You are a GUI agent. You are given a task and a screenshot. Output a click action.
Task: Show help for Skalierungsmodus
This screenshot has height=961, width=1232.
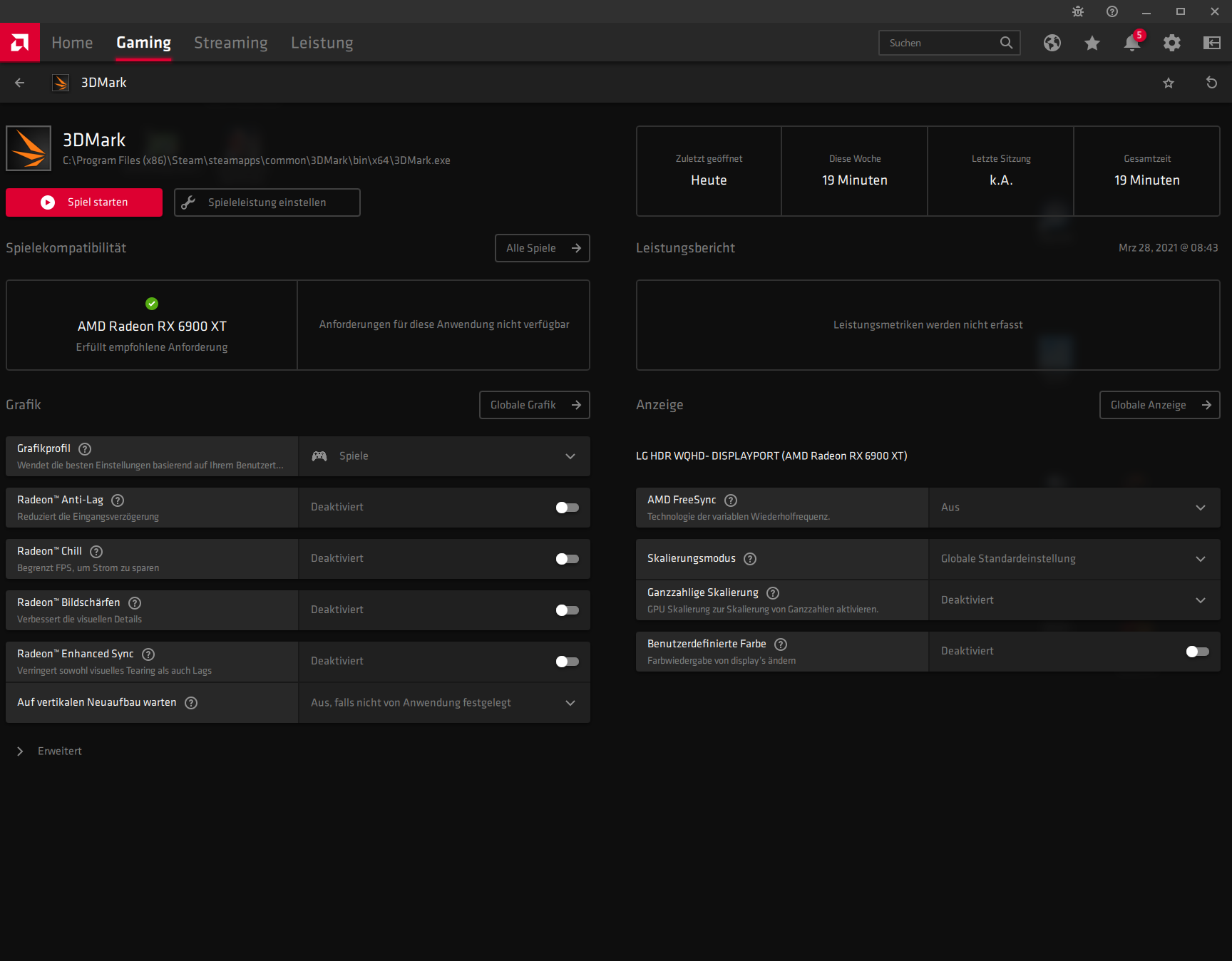tap(750, 558)
